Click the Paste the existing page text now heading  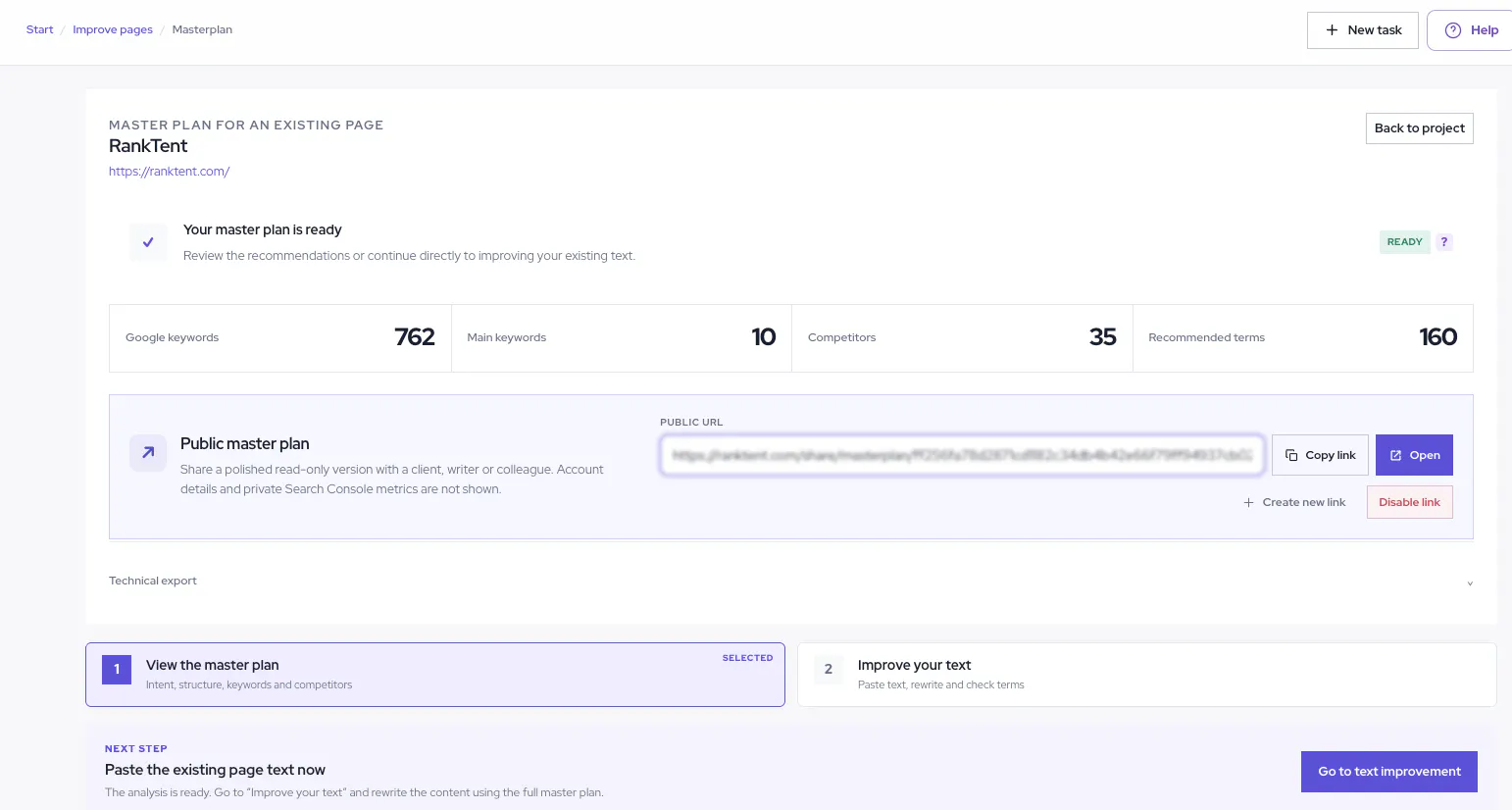pyautogui.click(x=215, y=770)
